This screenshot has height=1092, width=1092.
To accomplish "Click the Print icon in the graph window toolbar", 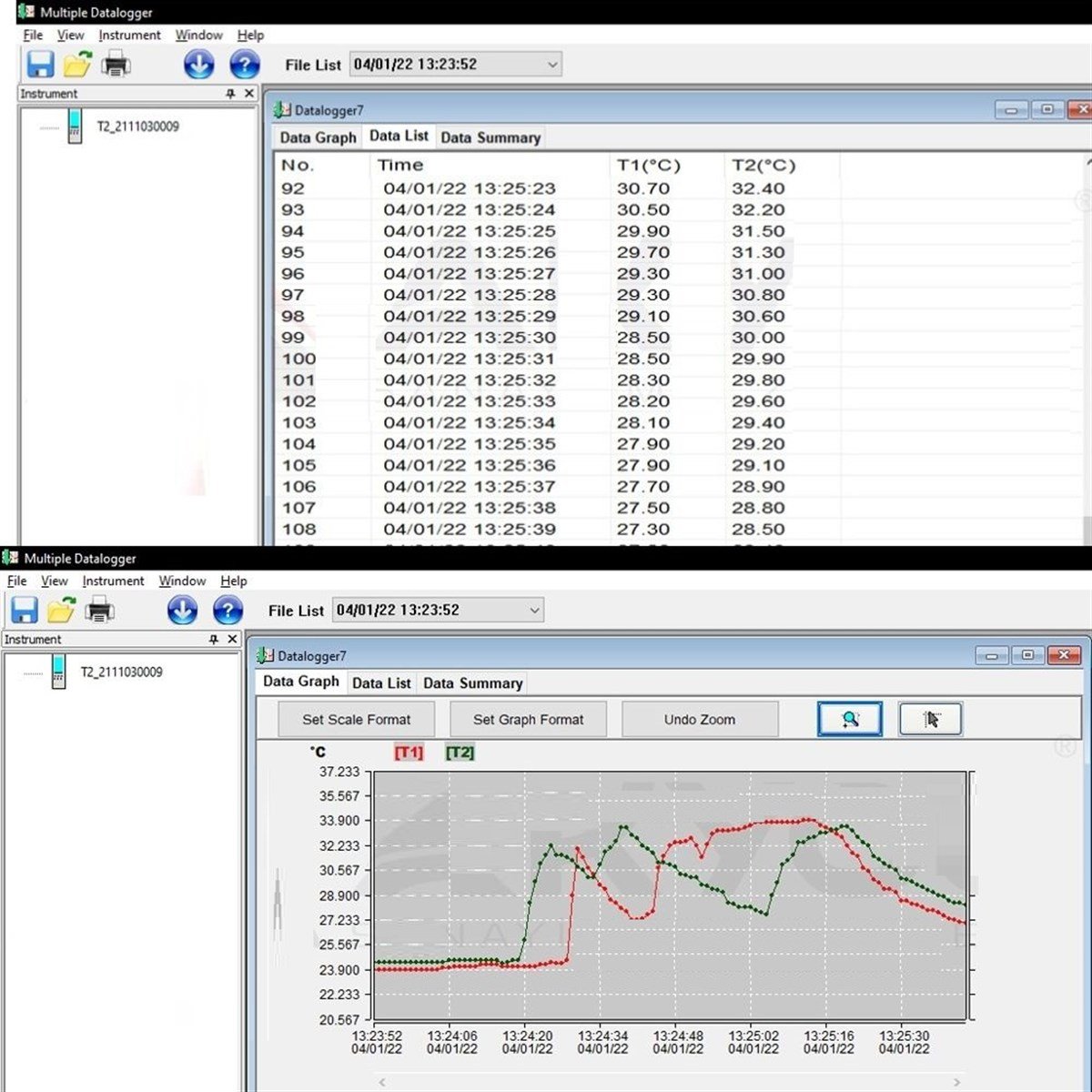I will [x=99, y=610].
